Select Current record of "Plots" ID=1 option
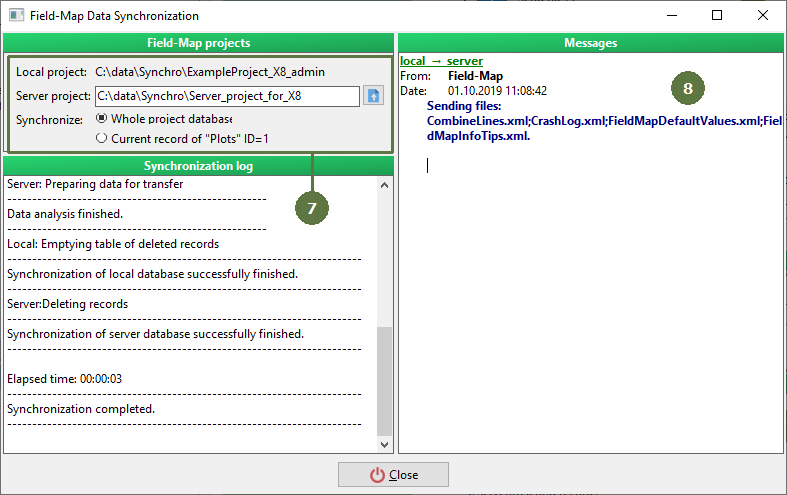Image resolution: width=787 pixels, height=495 pixels. [101, 139]
